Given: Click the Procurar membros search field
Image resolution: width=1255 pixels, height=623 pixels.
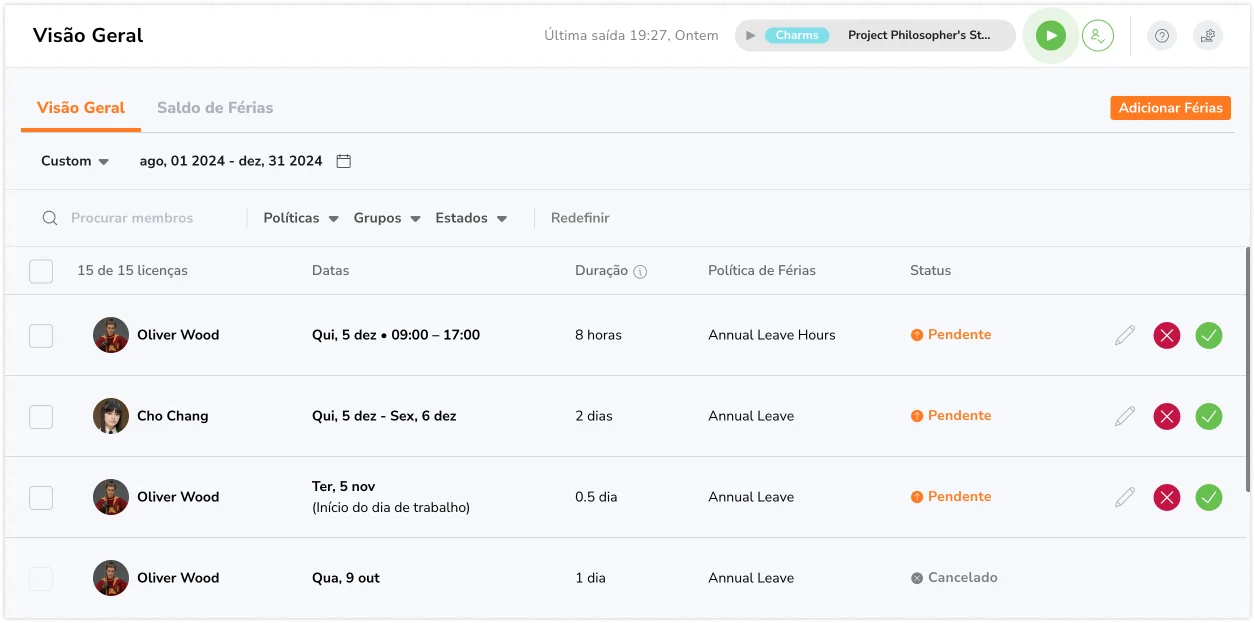Looking at the screenshot, I should coord(132,218).
